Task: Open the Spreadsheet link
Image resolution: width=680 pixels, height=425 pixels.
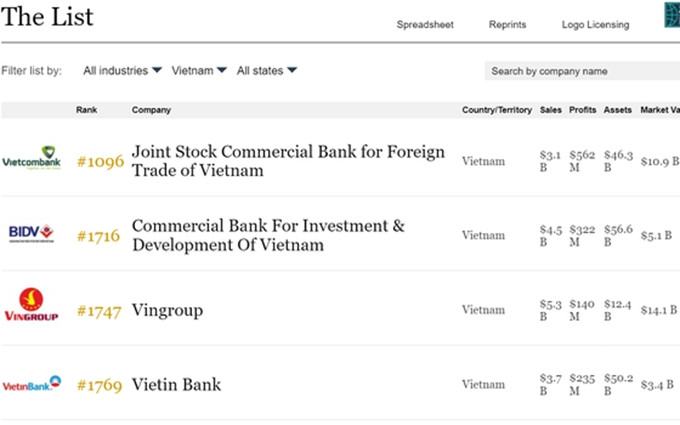Action: pyautogui.click(x=425, y=25)
